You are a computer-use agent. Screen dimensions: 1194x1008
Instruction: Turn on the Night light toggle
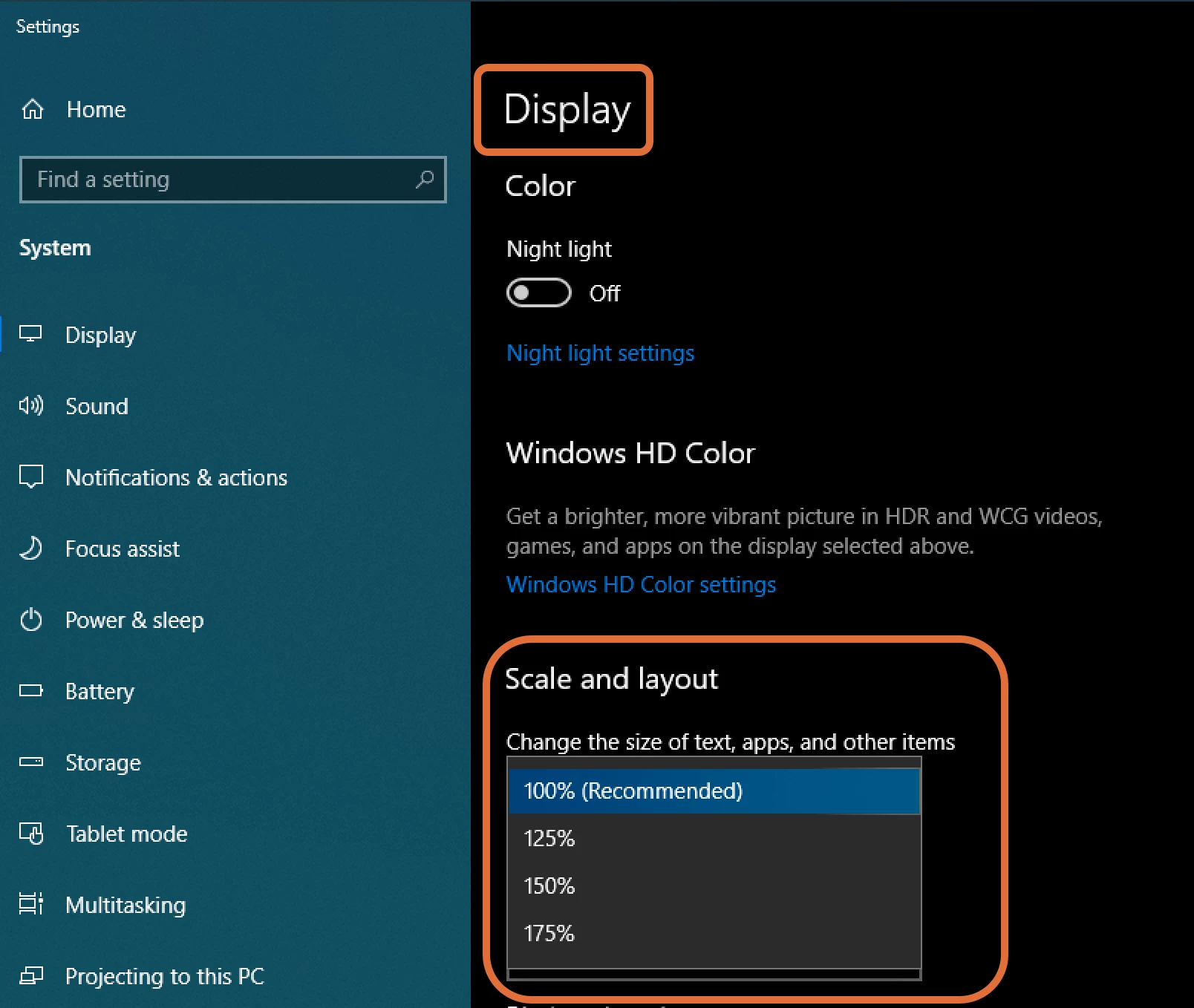click(x=539, y=292)
